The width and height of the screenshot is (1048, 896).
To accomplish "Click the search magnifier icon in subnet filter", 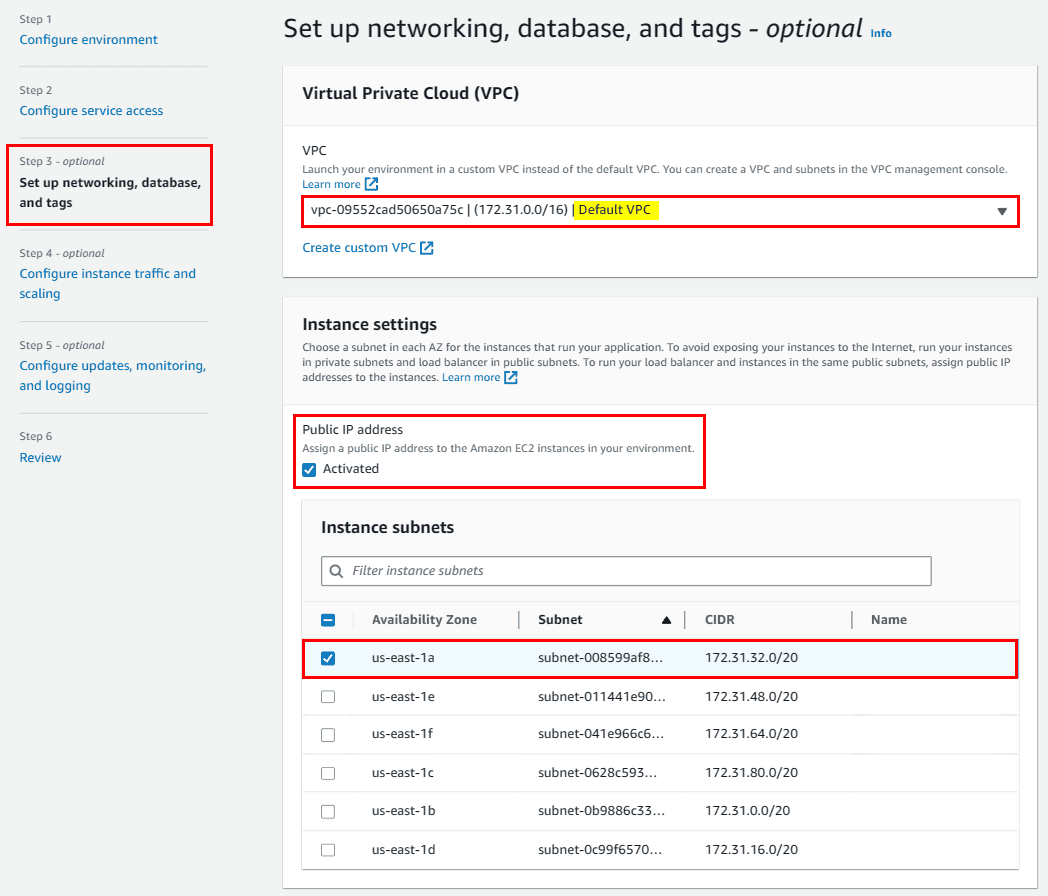I will pos(335,571).
